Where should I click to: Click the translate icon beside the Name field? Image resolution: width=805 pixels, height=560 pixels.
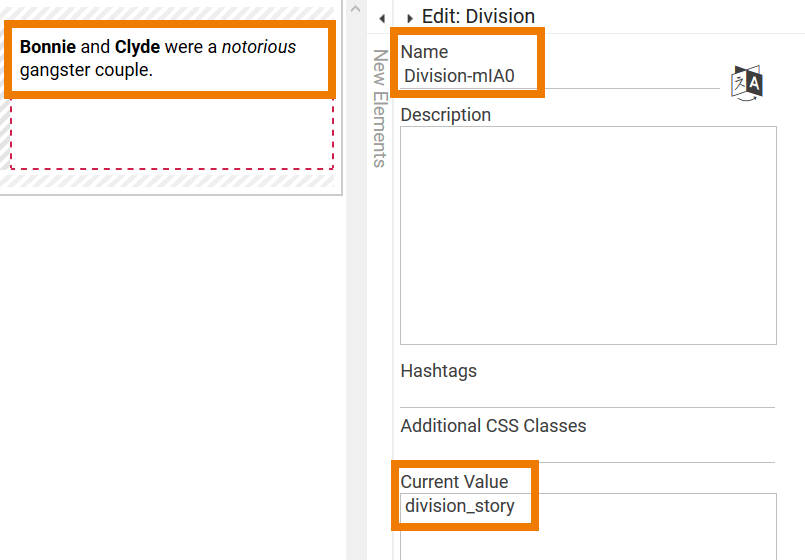tap(747, 83)
